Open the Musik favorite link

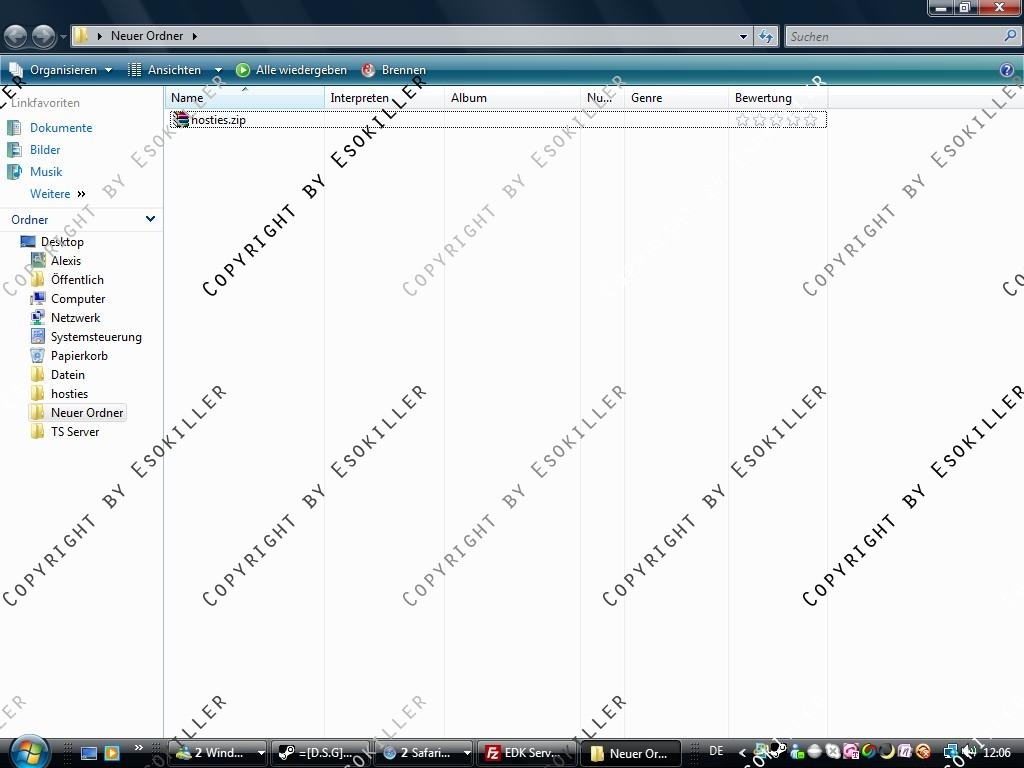[46, 172]
